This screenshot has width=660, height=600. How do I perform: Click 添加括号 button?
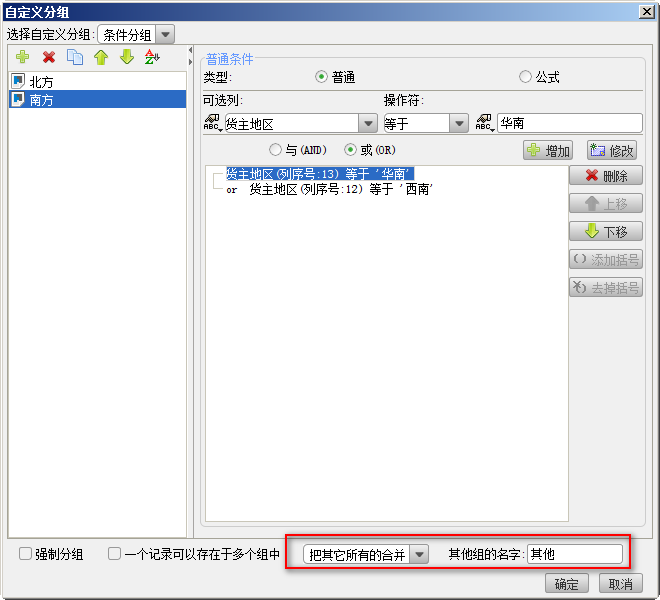tap(606, 259)
